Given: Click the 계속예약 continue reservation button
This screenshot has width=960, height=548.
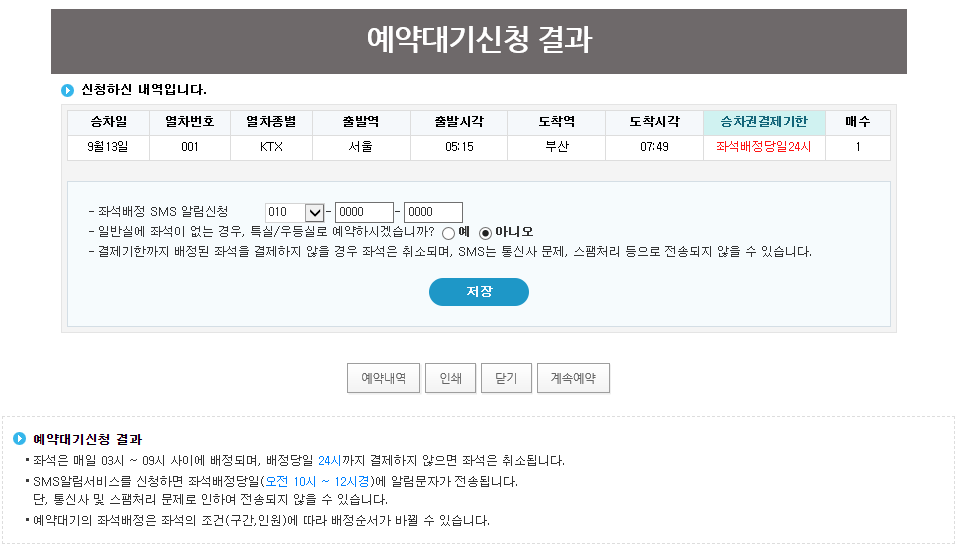Looking at the screenshot, I should (x=573, y=378).
